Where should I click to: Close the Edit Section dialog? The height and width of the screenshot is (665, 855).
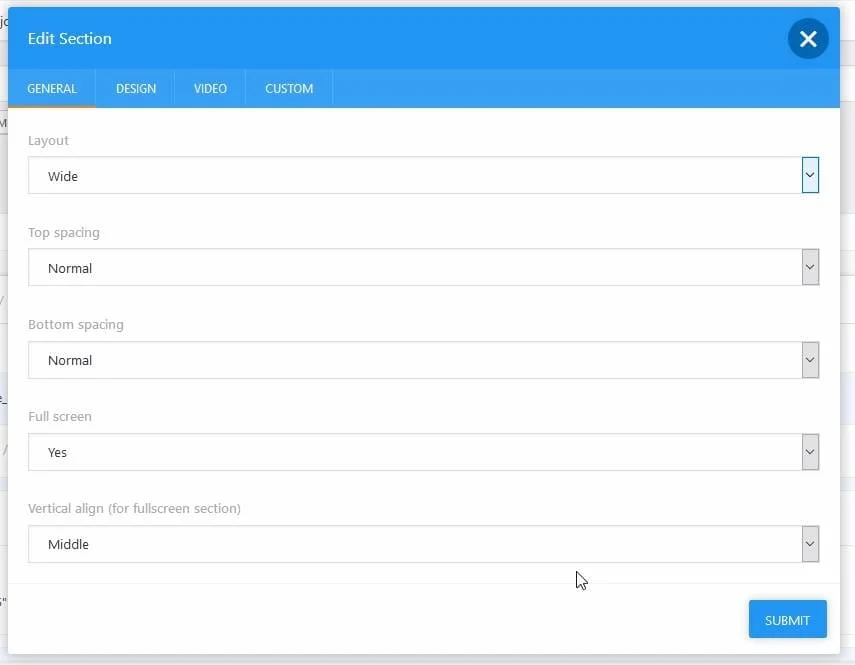[808, 39]
